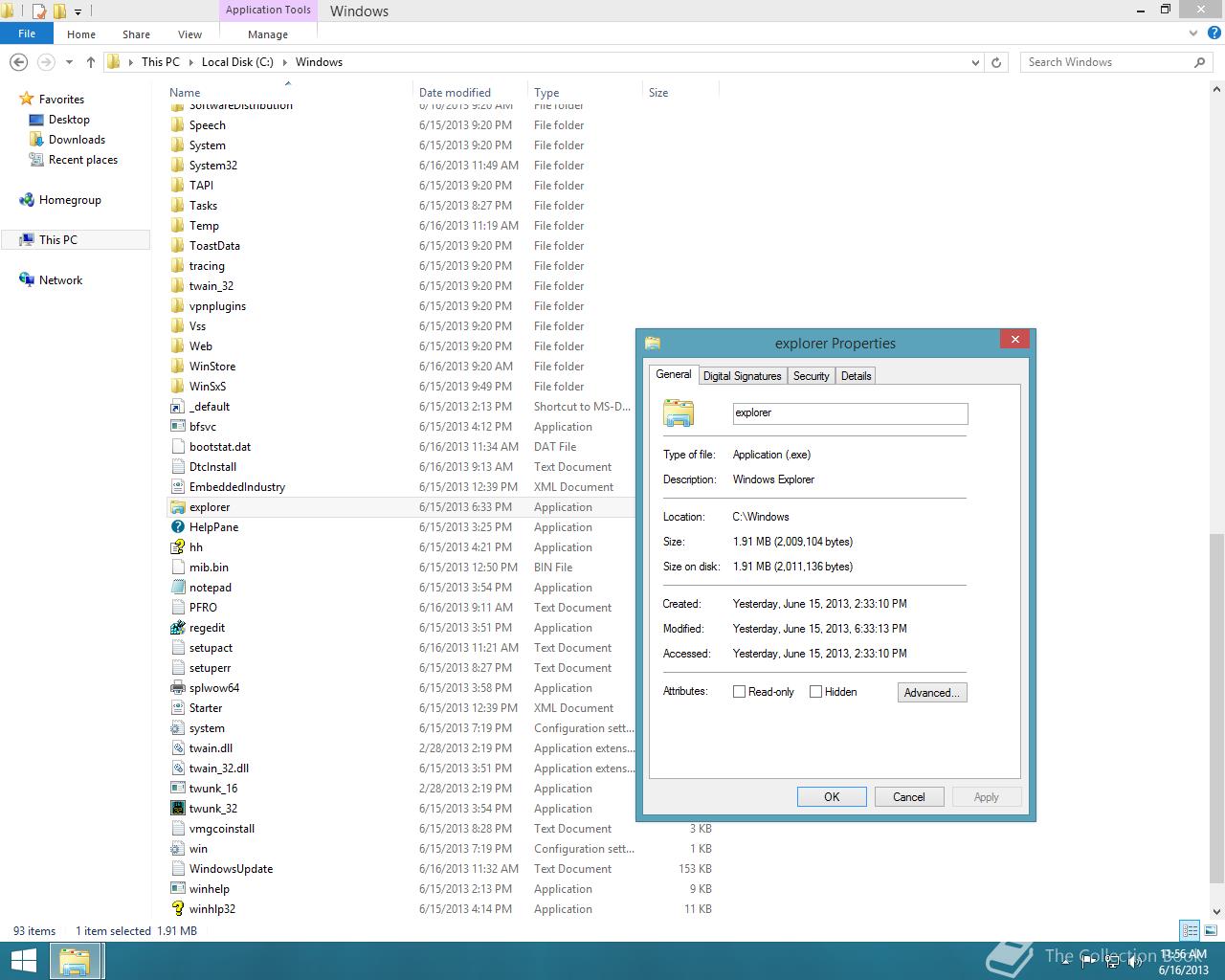Open Homegroup icon in navigation pane
This screenshot has width=1225, height=980.
tap(27, 200)
